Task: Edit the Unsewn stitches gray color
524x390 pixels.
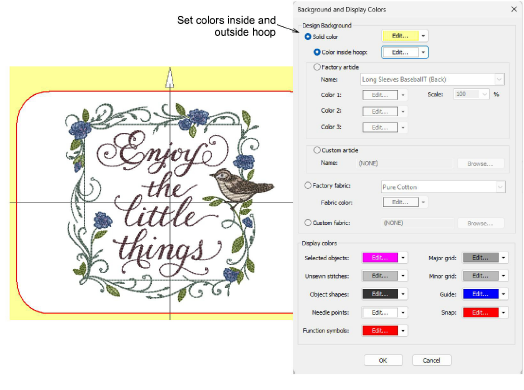Action: click(380, 276)
